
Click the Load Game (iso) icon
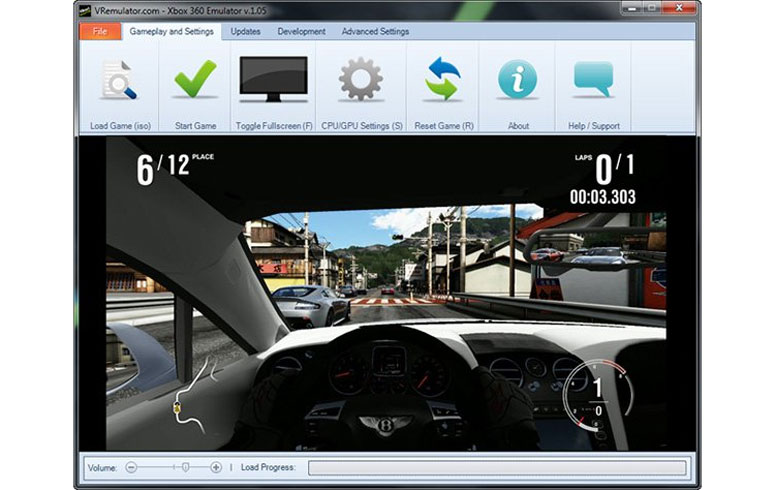click(119, 80)
